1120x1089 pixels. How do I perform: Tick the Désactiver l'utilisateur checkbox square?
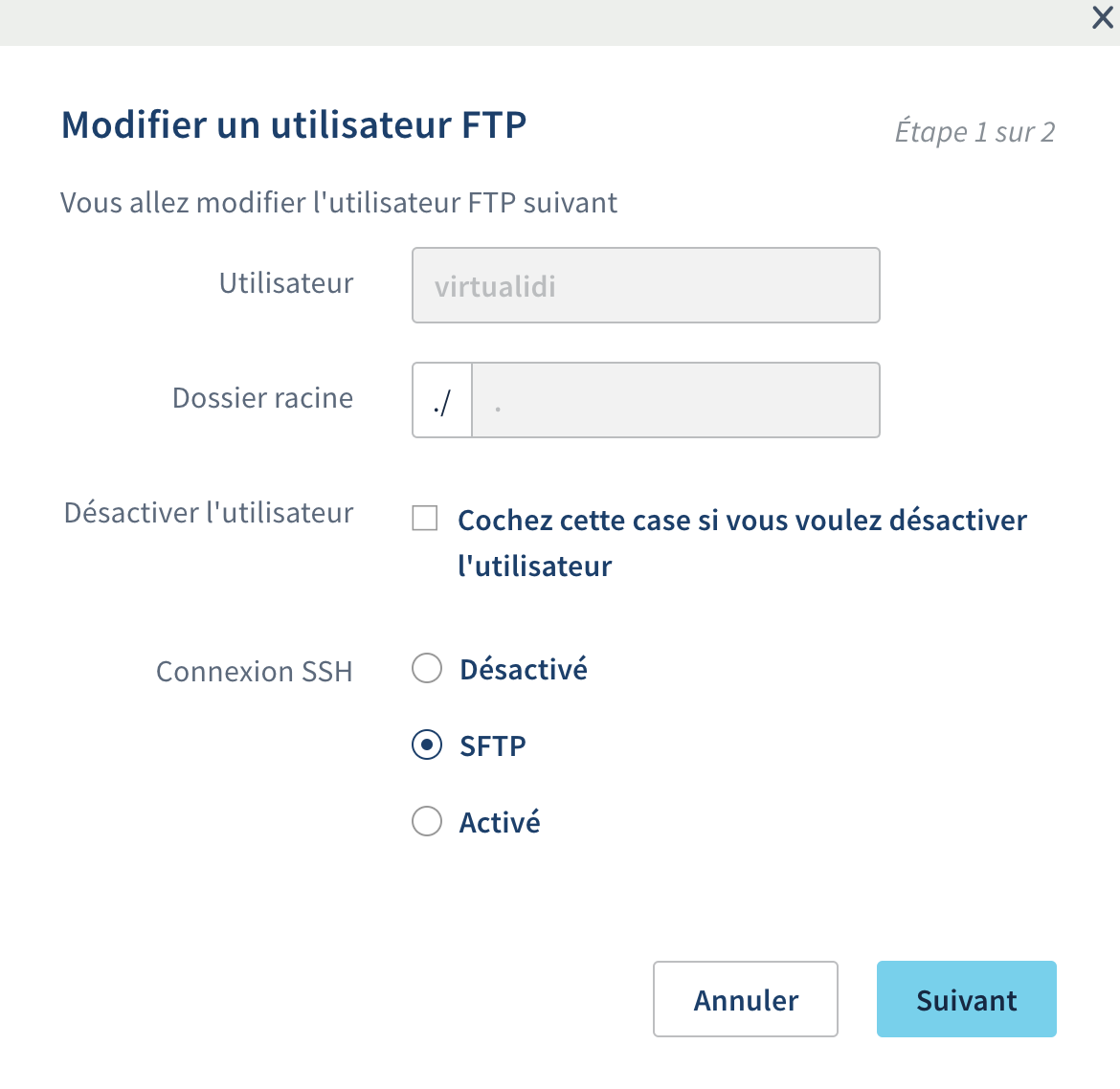point(425,519)
